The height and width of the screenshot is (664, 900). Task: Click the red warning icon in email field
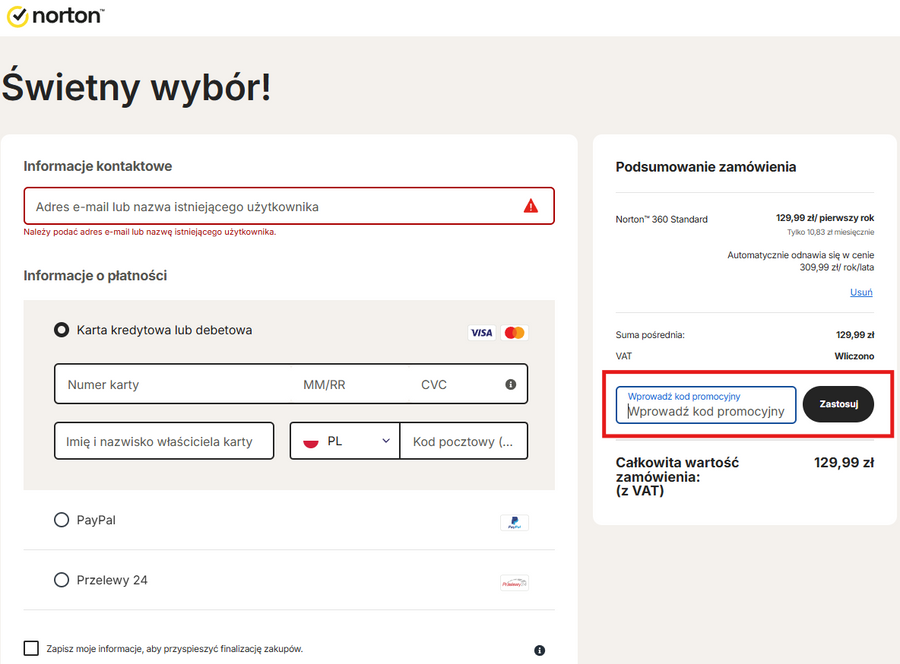click(530, 206)
